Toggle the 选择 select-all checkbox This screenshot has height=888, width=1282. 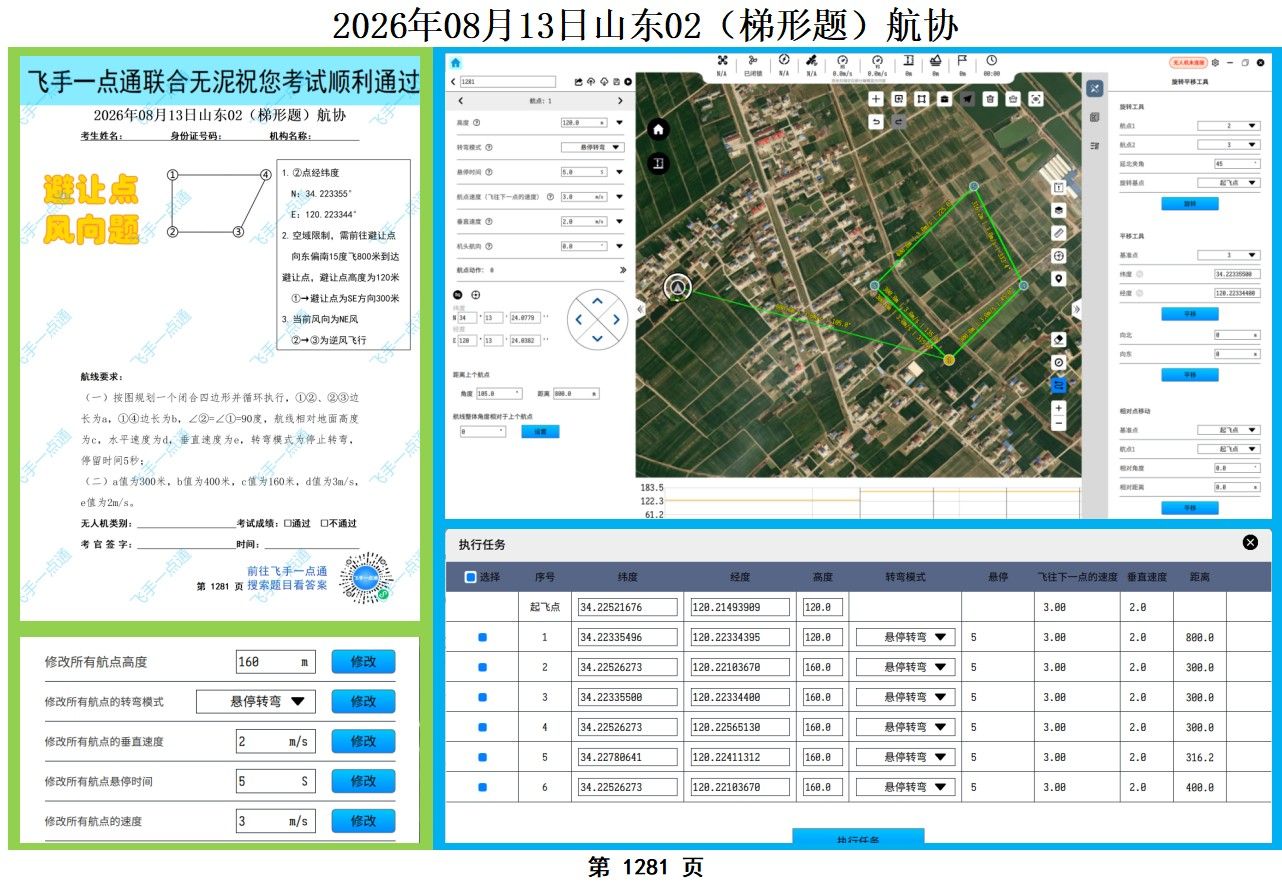pyautogui.click(x=470, y=577)
